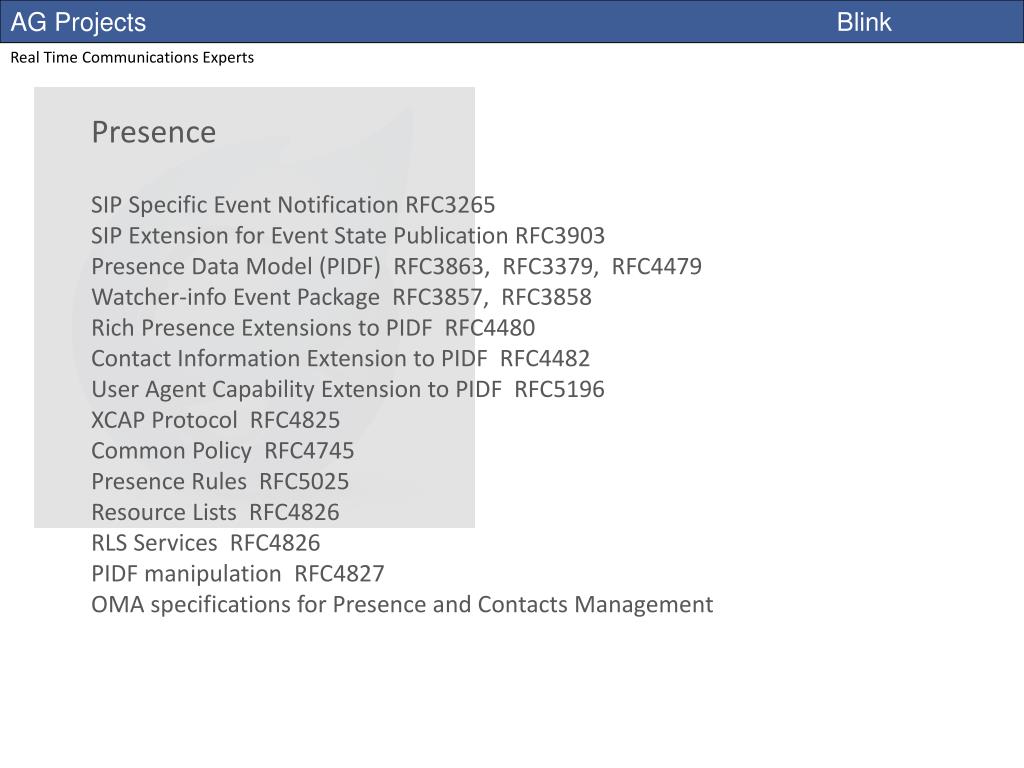Select SIP Specific Event Notification RFC3265 line
This screenshot has height=768, width=1024.
tap(293, 205)
